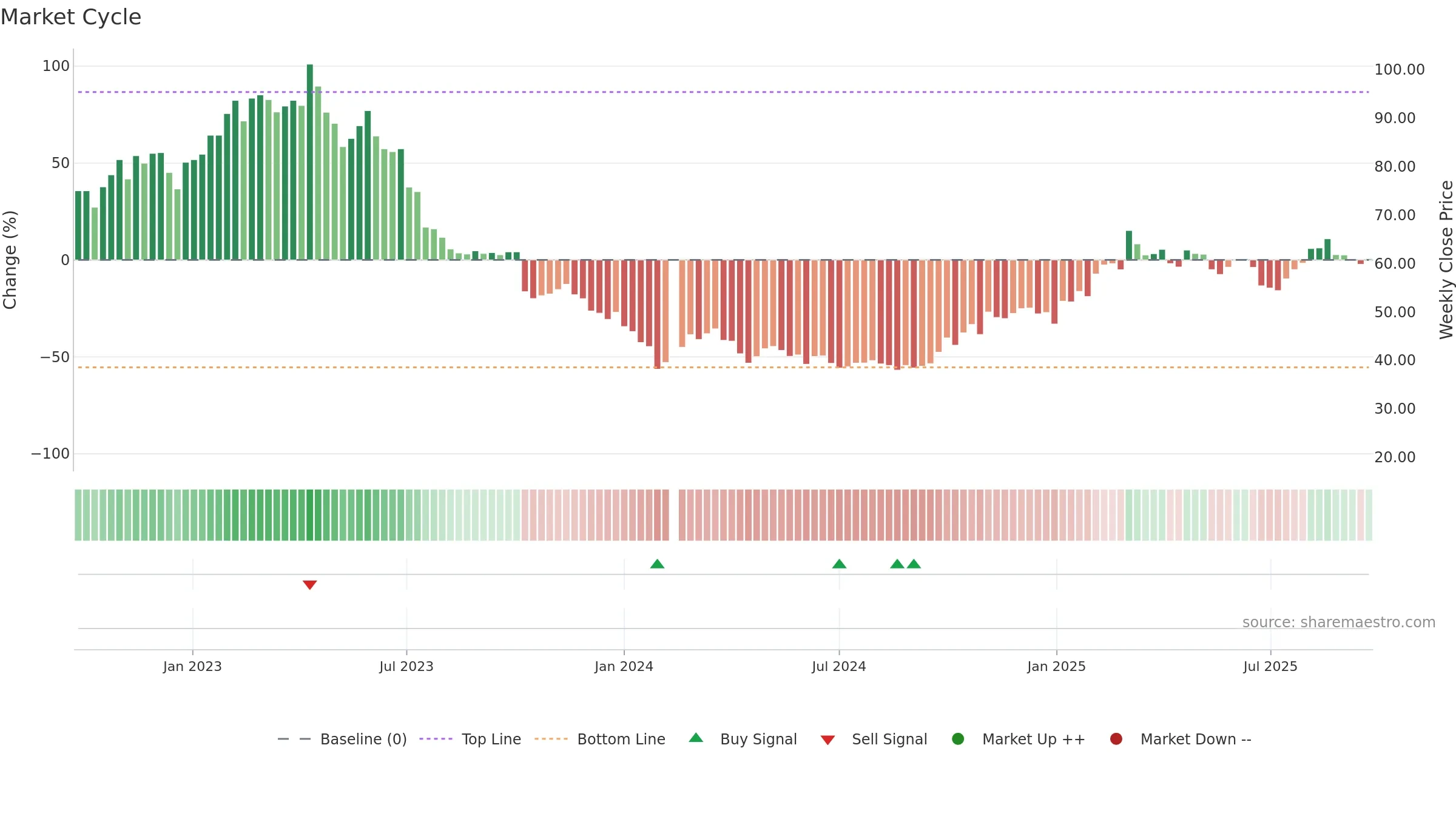Click the Weekly Close Price axis title
Viewport: 1456px width, 819px height.
[x=1446, y=260]
